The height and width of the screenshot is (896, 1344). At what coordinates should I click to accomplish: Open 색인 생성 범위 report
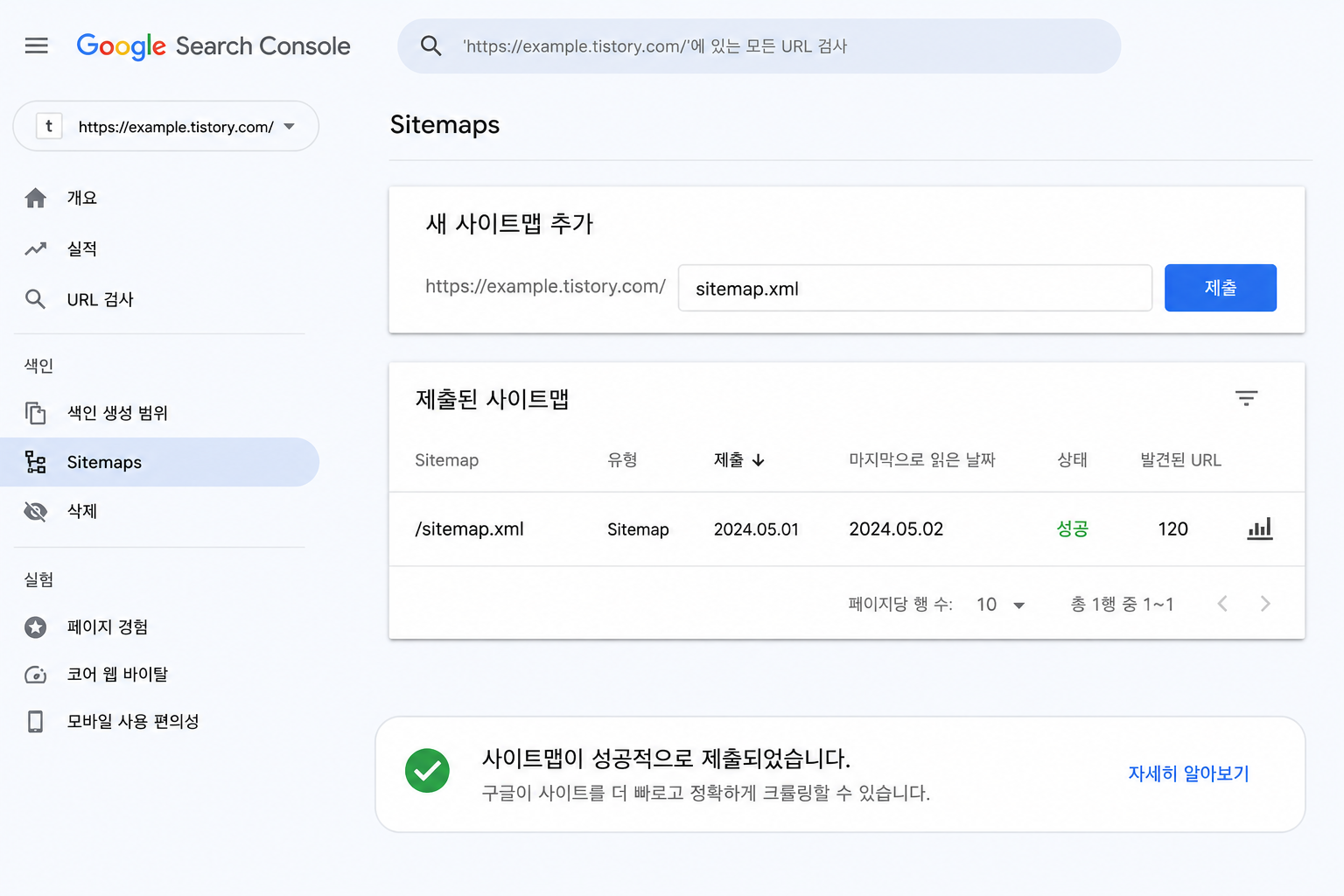117,412
